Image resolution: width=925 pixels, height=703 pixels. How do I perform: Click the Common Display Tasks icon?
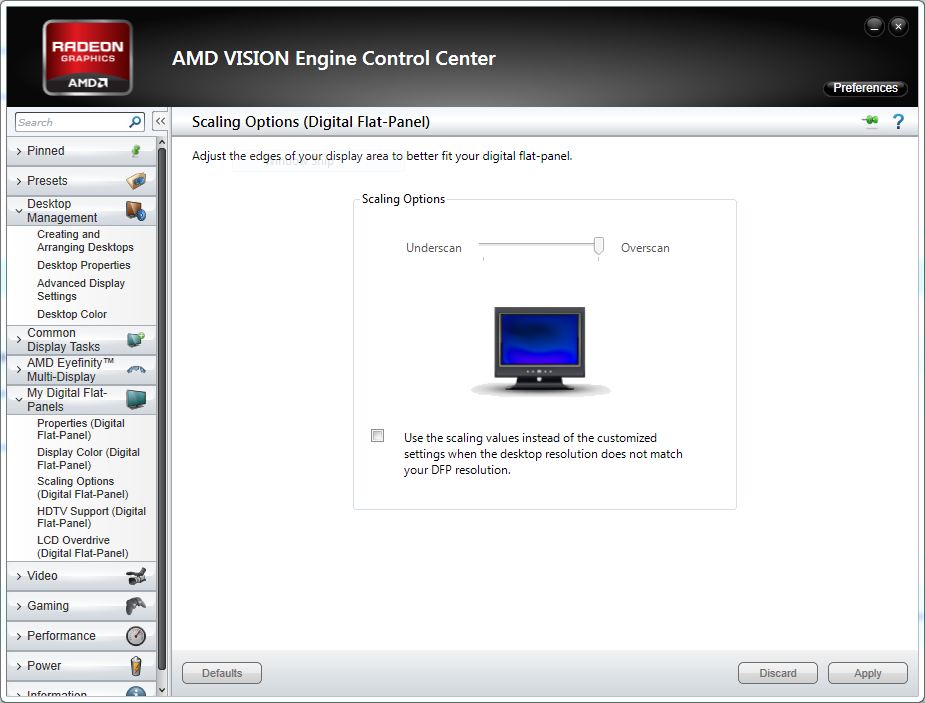click(136, 340)
